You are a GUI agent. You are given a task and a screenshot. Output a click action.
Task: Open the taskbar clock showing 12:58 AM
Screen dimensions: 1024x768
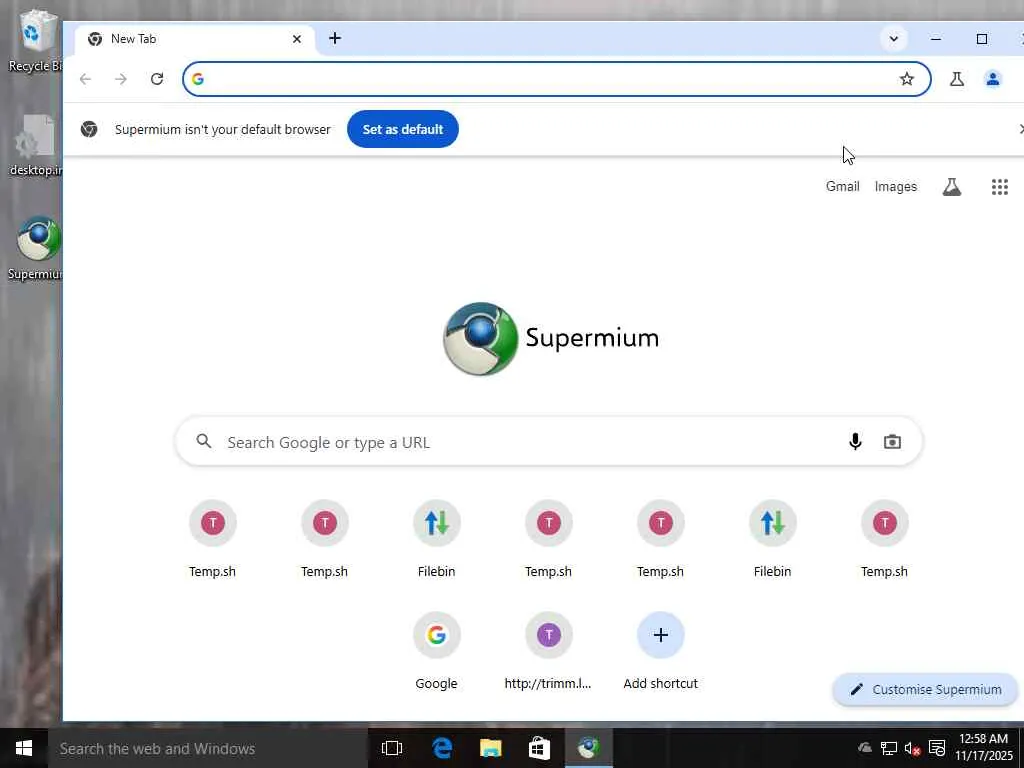tap(984, 748)
